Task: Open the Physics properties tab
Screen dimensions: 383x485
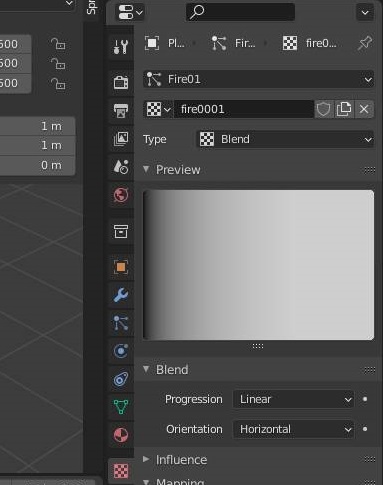Action: tap(121, 351)
